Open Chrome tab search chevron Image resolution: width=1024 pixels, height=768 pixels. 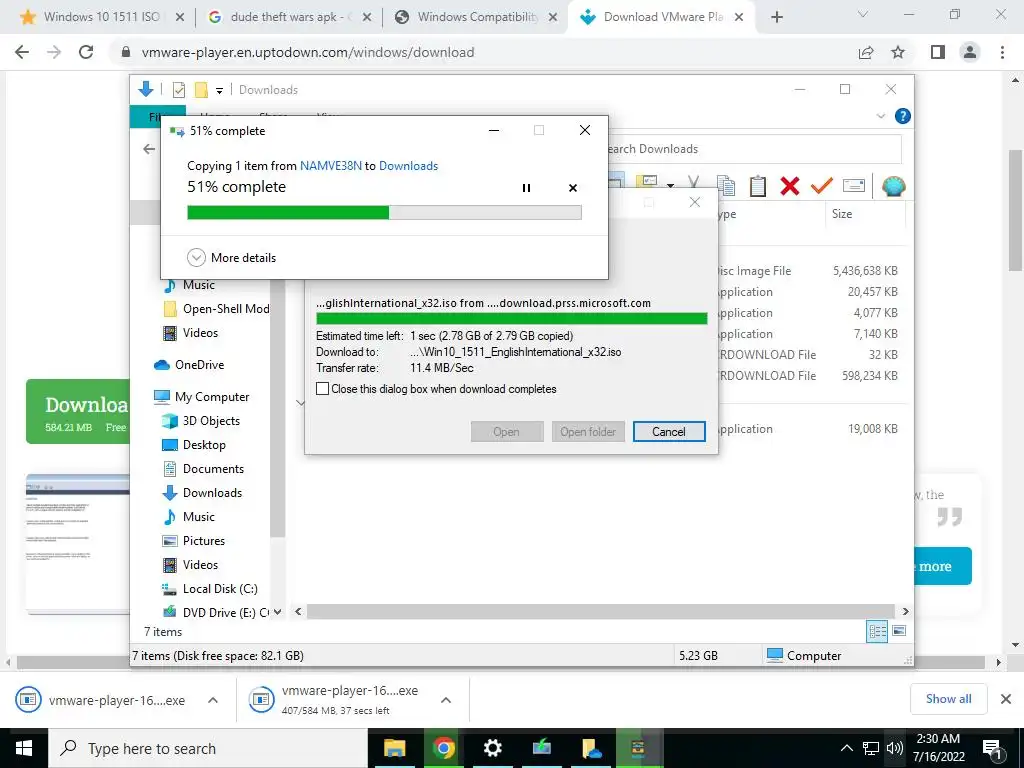click(x=863, y=14)
